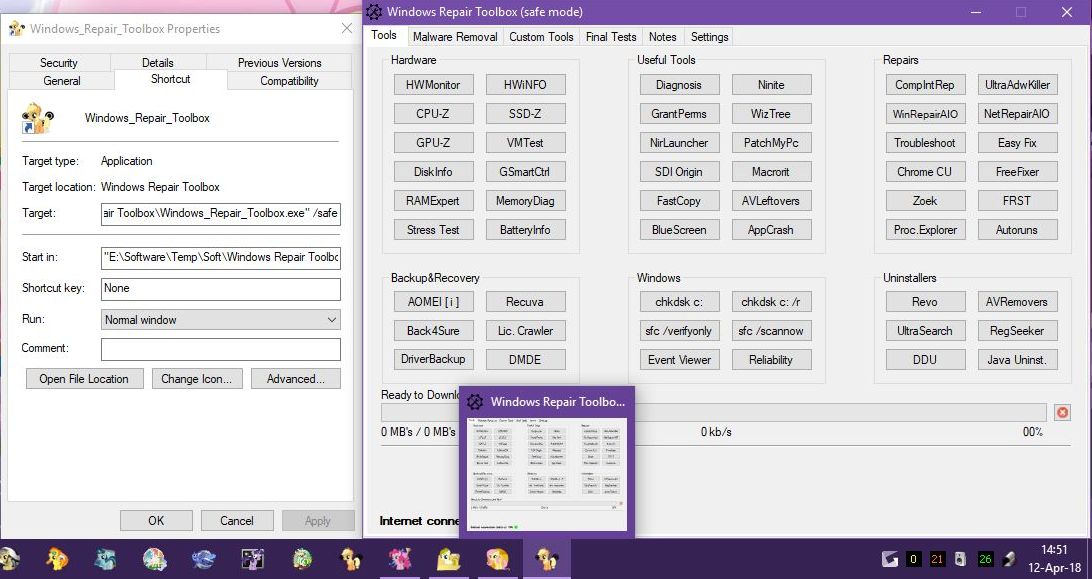
Task: Launch the HWiNFO tool
Action: click(x=525, y=85)
